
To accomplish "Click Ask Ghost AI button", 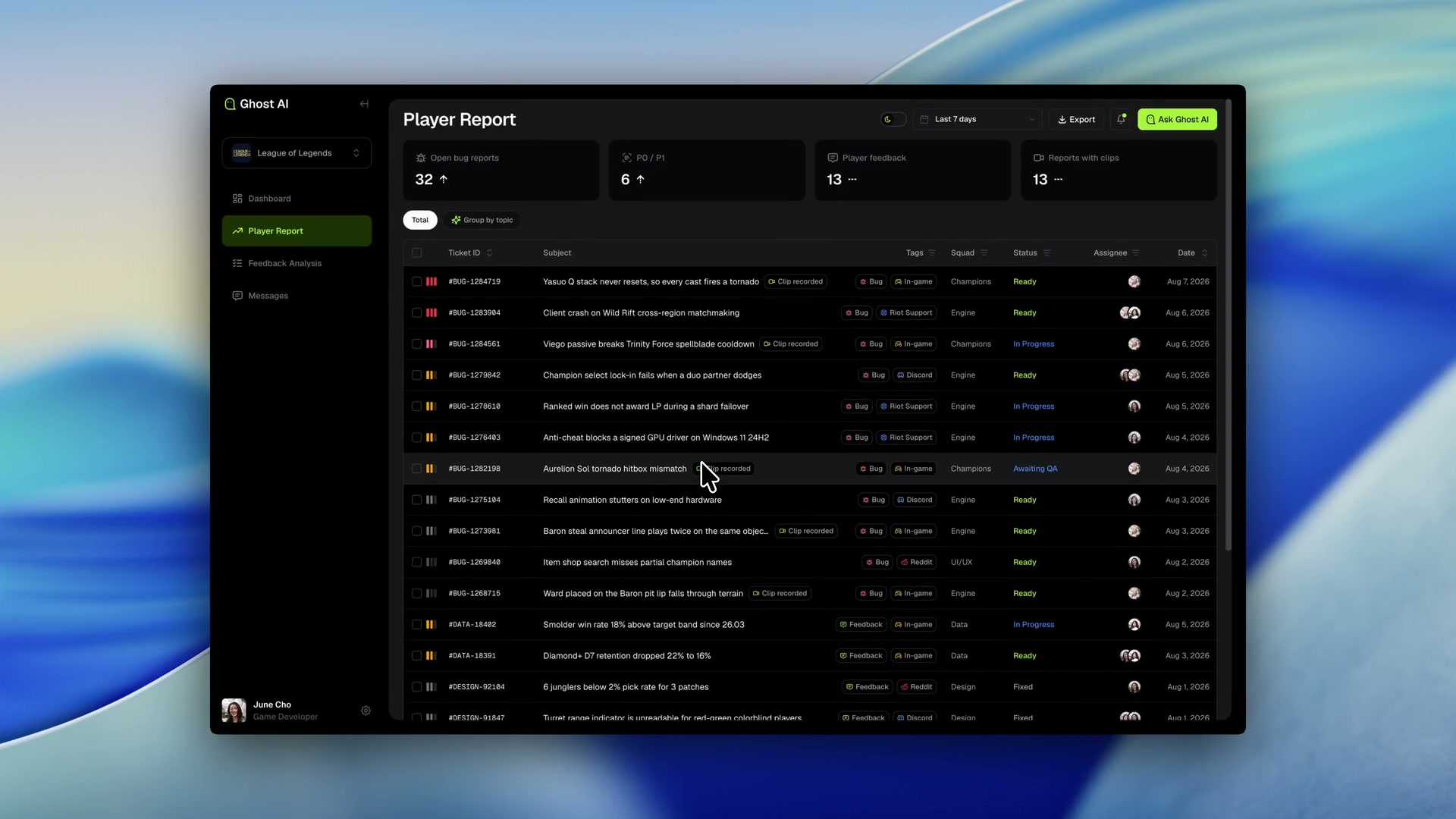I will coord(1177,119).
